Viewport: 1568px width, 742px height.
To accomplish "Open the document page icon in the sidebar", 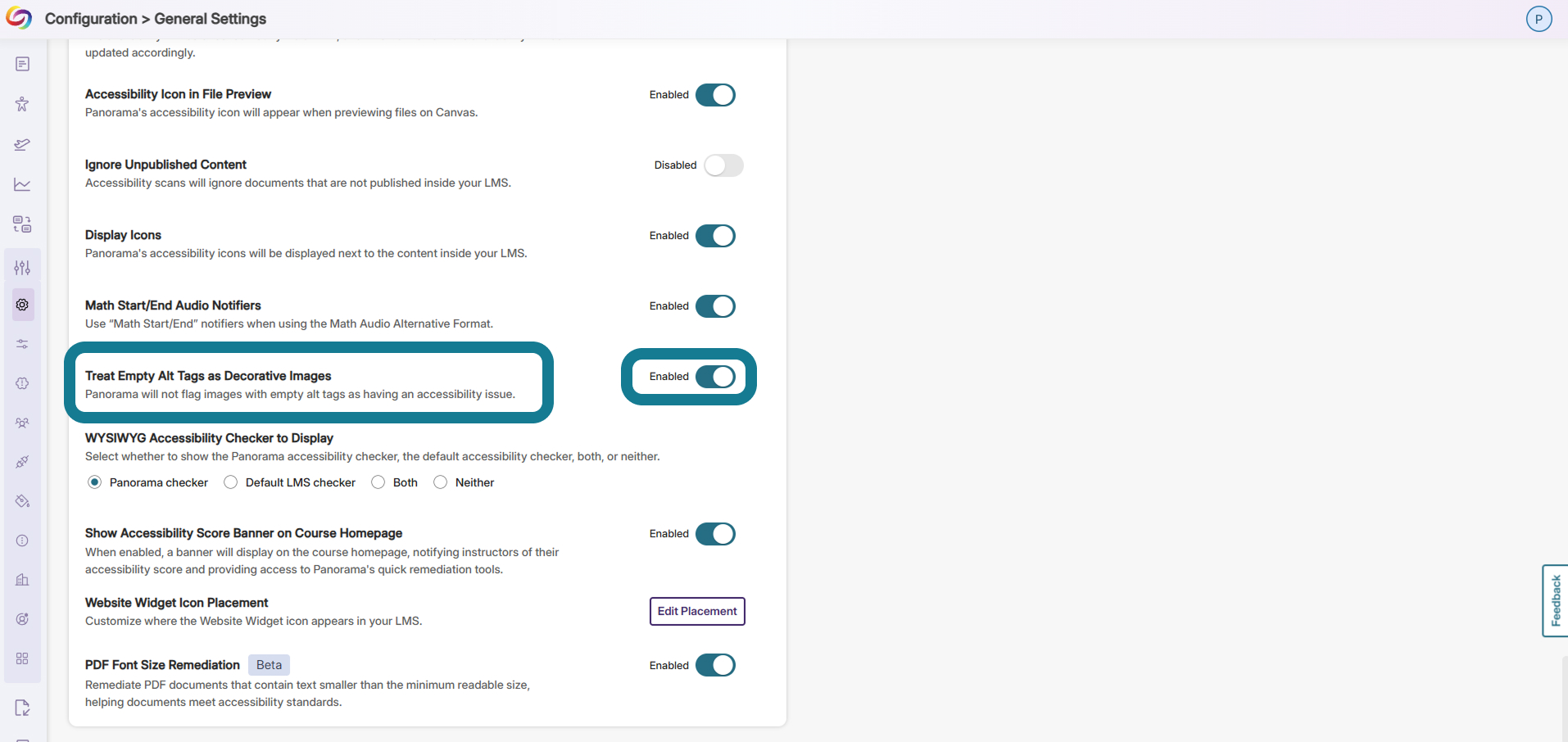I will point(22,64).
